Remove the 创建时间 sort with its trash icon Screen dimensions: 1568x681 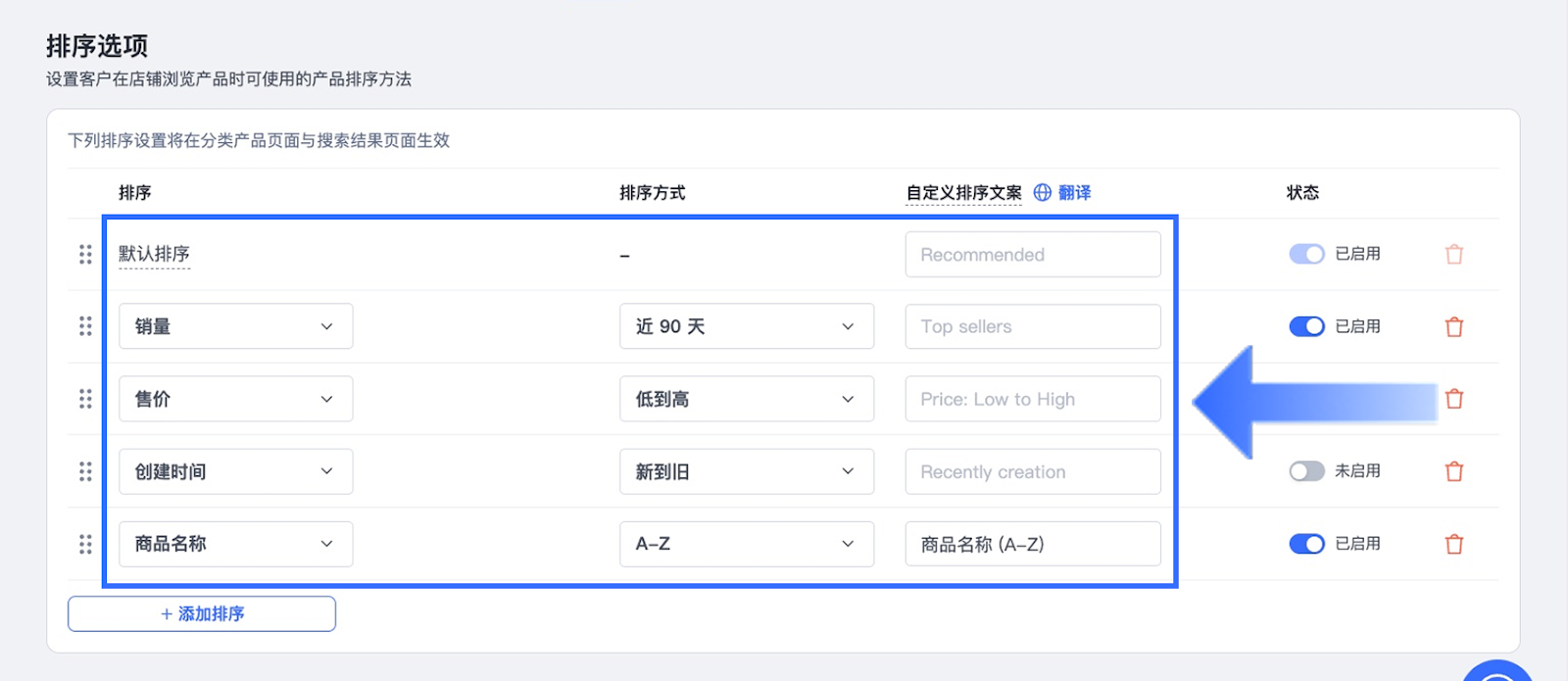coord(1454,471)
